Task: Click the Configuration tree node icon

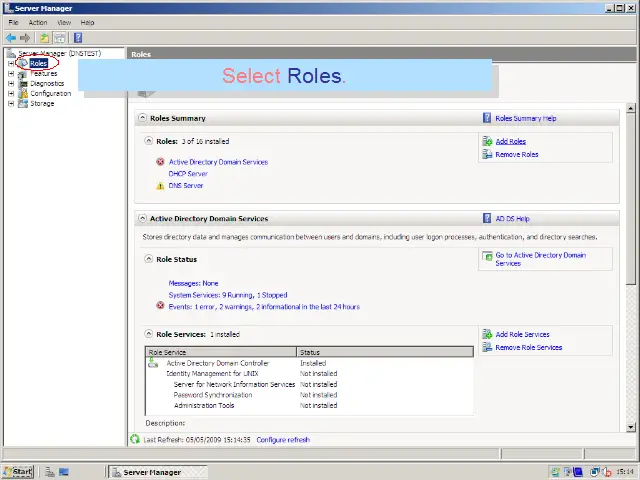Action: coord(23,93)
